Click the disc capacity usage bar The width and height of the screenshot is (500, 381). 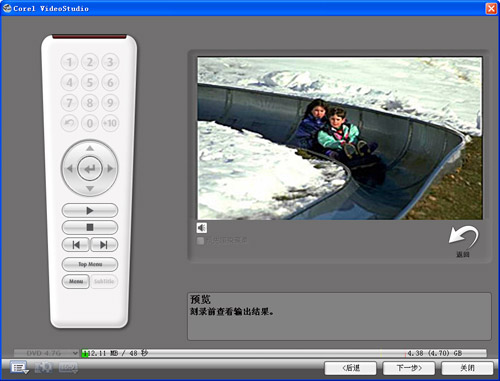pos(284,353)
